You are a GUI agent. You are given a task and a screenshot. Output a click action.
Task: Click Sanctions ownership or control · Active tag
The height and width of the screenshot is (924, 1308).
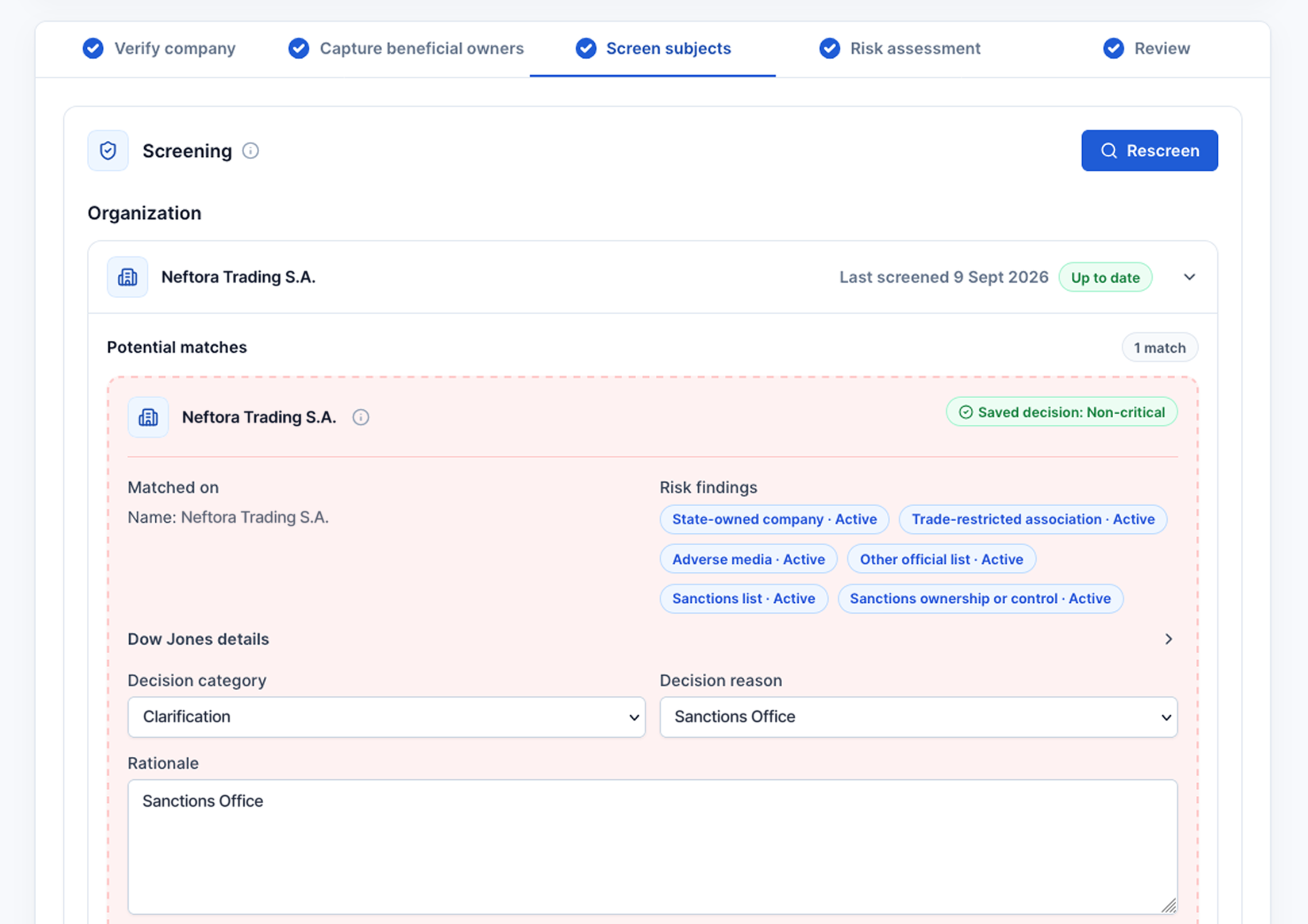[x=980, y=599]
